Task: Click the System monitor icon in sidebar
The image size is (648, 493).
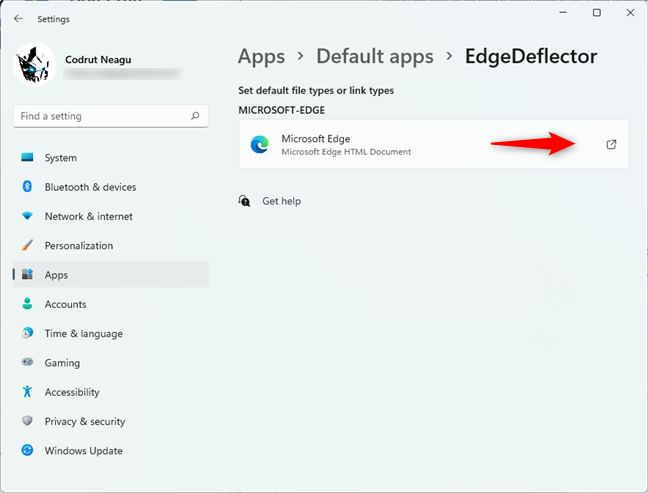Action: (x=27, y=157)
